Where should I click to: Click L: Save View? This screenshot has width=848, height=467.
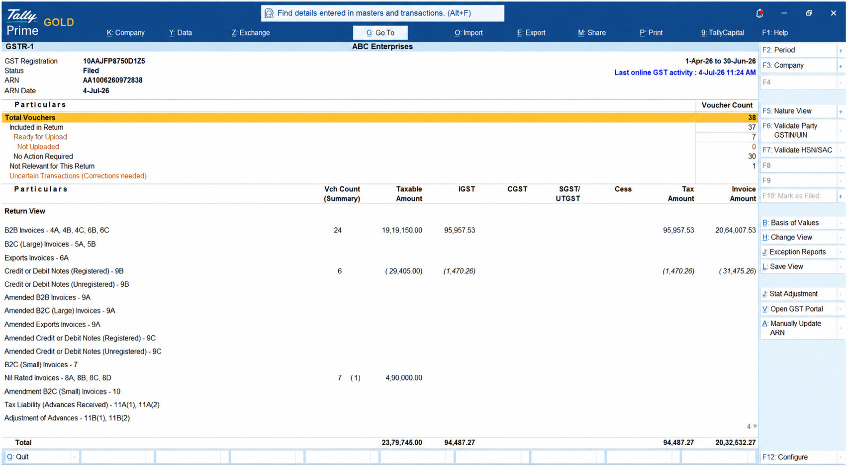799,266
